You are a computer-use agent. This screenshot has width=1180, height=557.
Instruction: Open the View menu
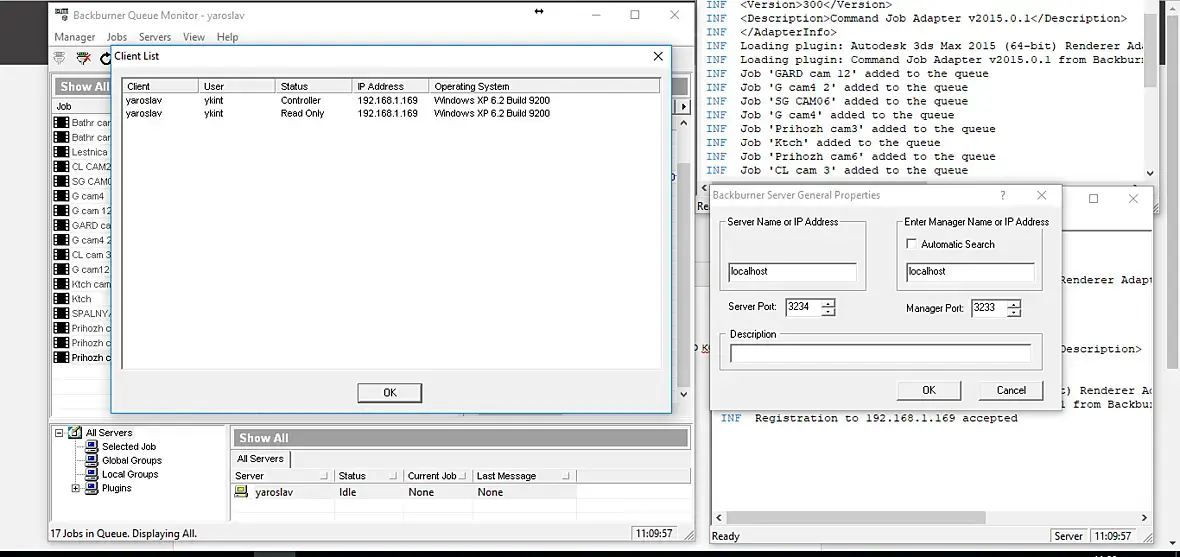[193, 37]
